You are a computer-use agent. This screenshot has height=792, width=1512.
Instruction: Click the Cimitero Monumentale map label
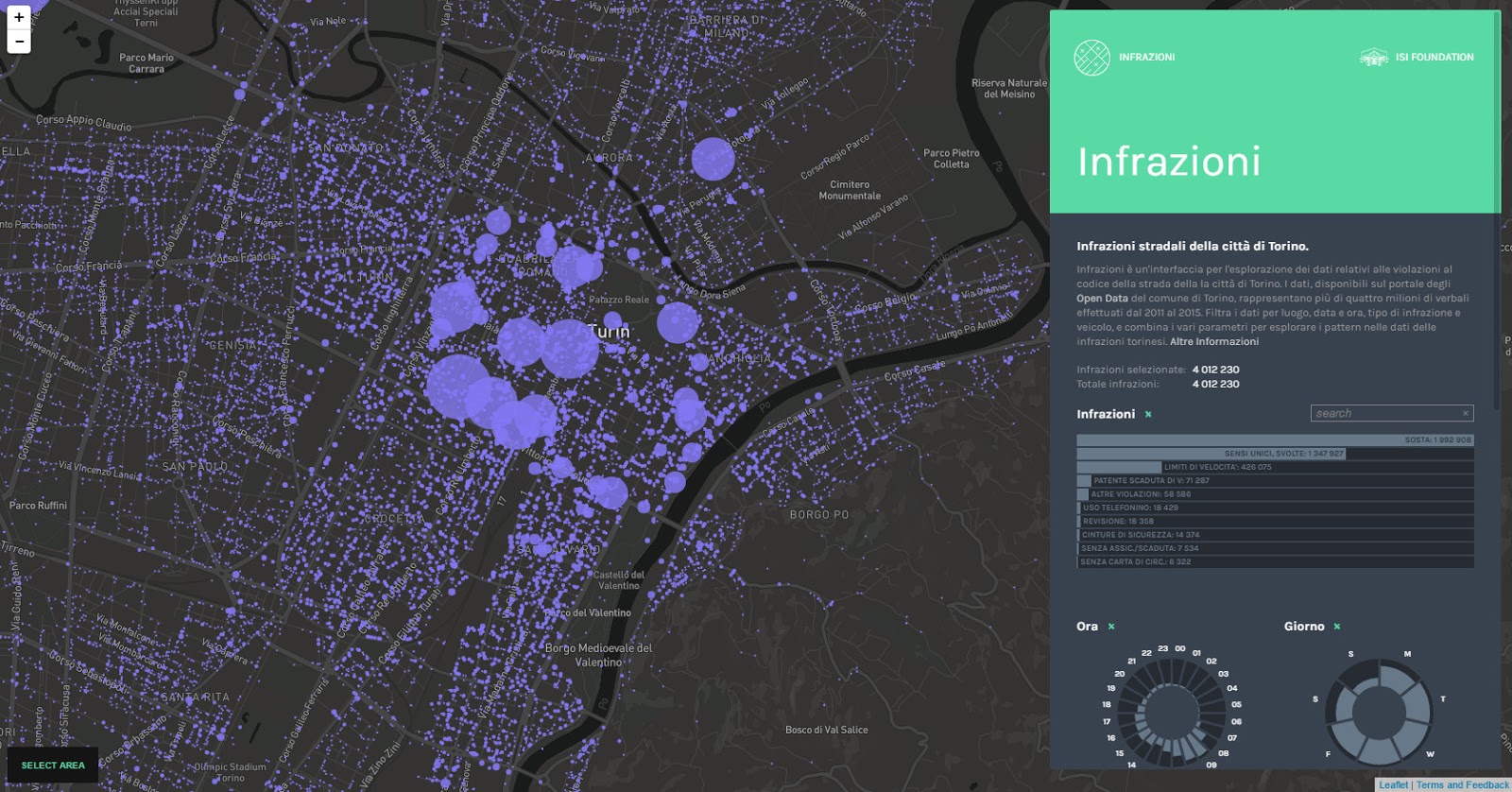(850, 191)
